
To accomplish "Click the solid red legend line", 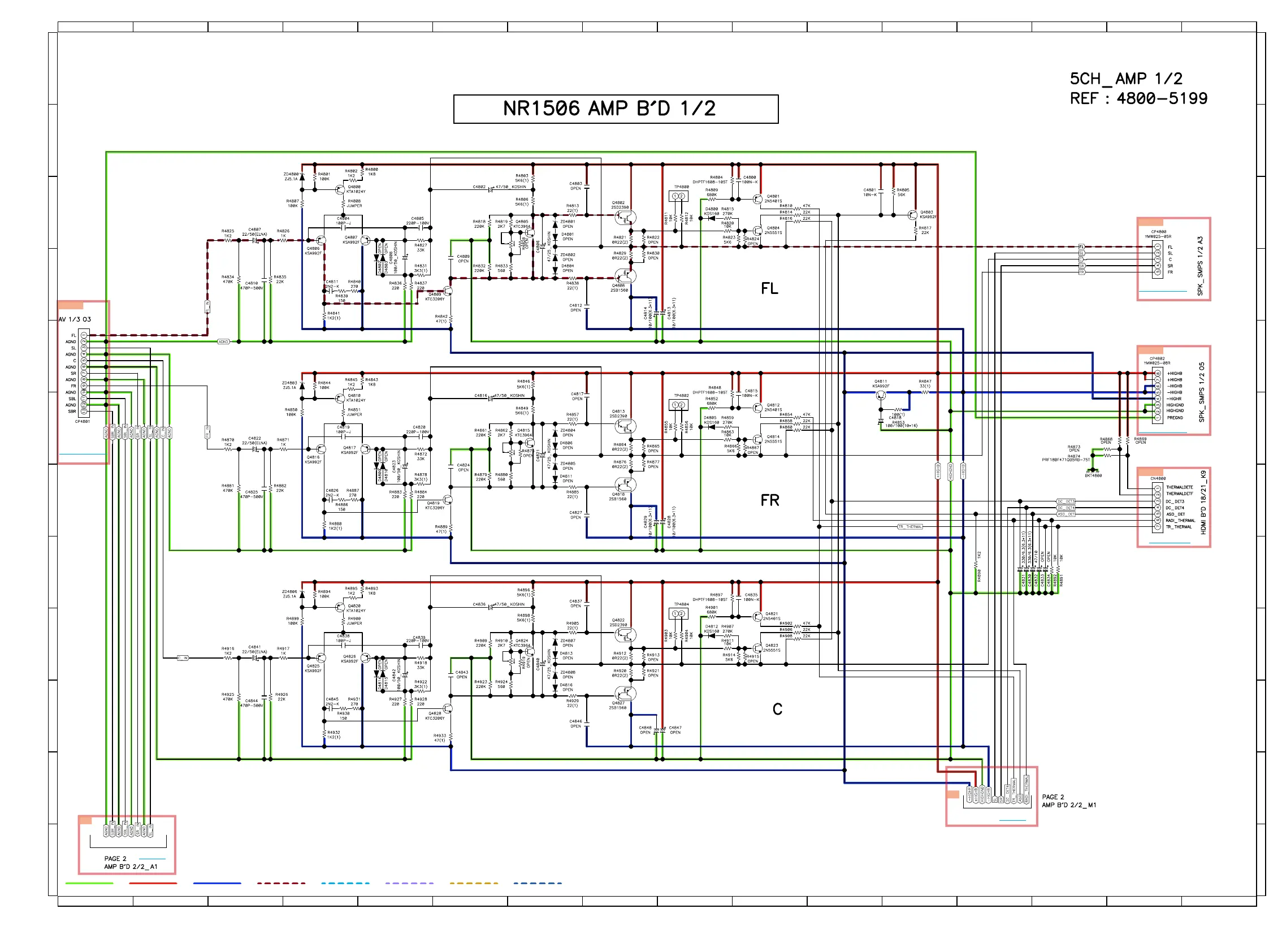I will click(x=153, y=882).
